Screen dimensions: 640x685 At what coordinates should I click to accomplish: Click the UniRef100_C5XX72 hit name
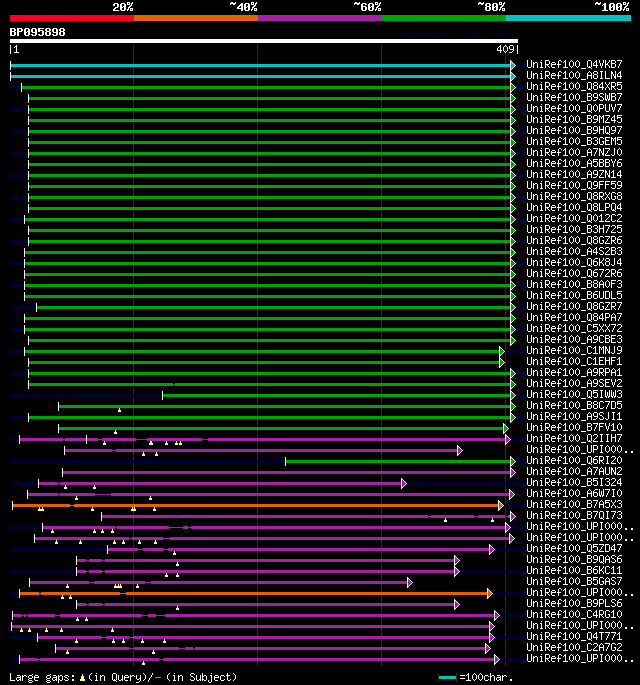coord(574,328)
